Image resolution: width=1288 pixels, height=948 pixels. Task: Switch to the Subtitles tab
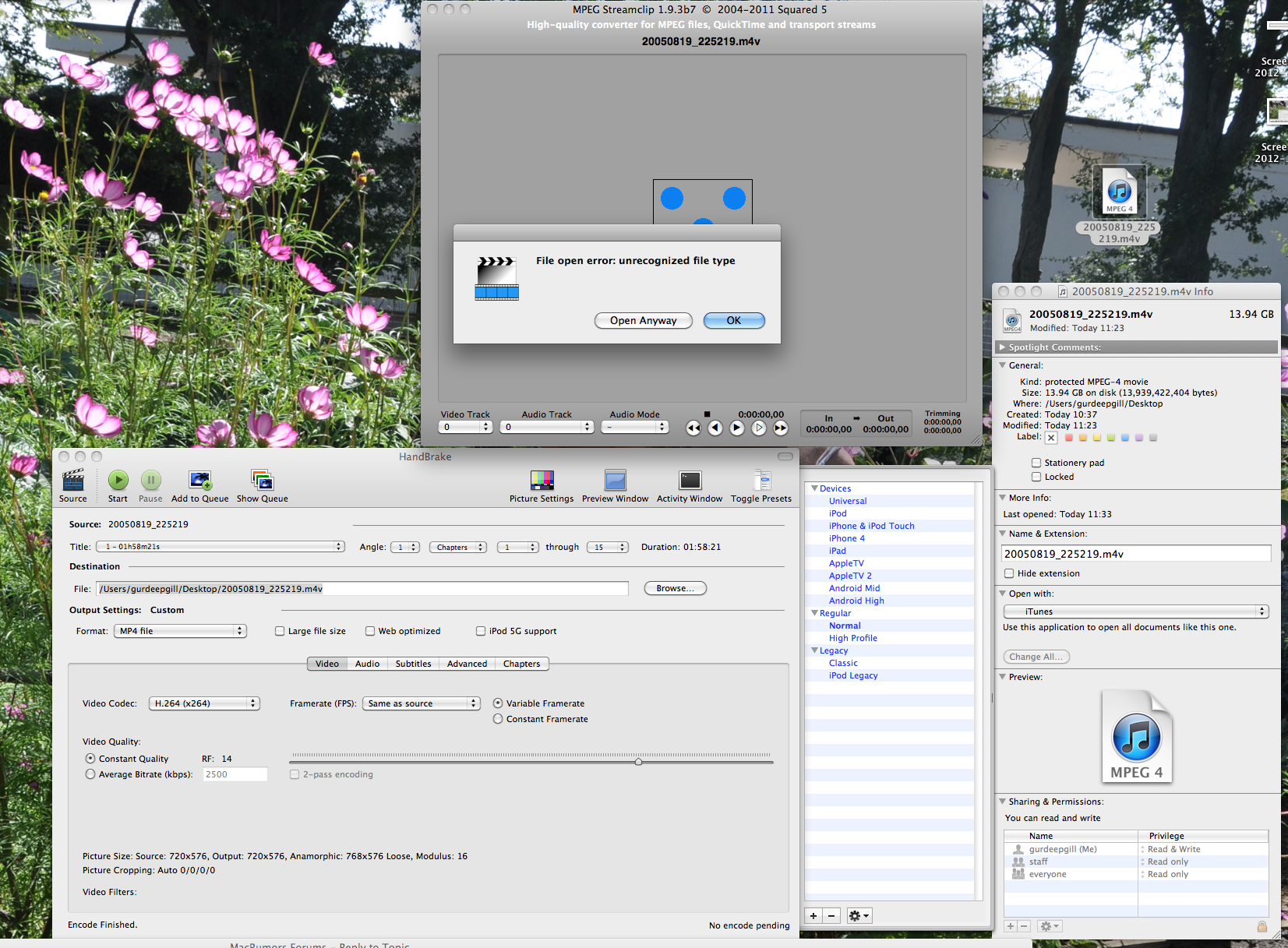click(413, 664)
